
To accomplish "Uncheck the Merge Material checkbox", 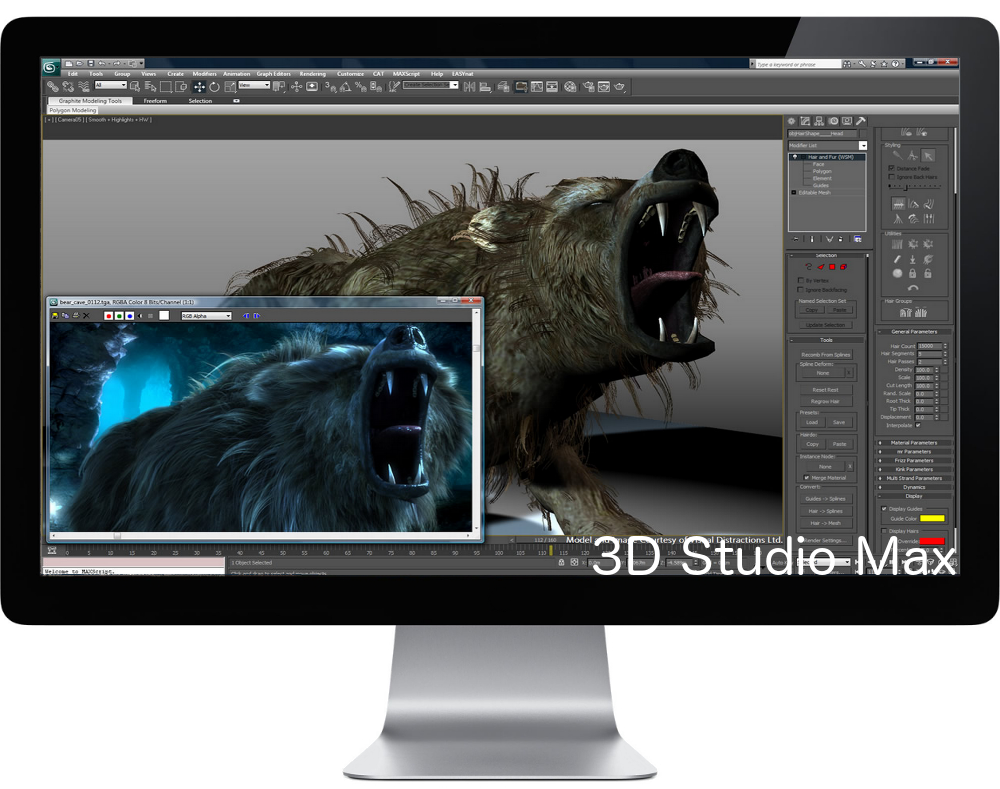I will pos(807,478).
